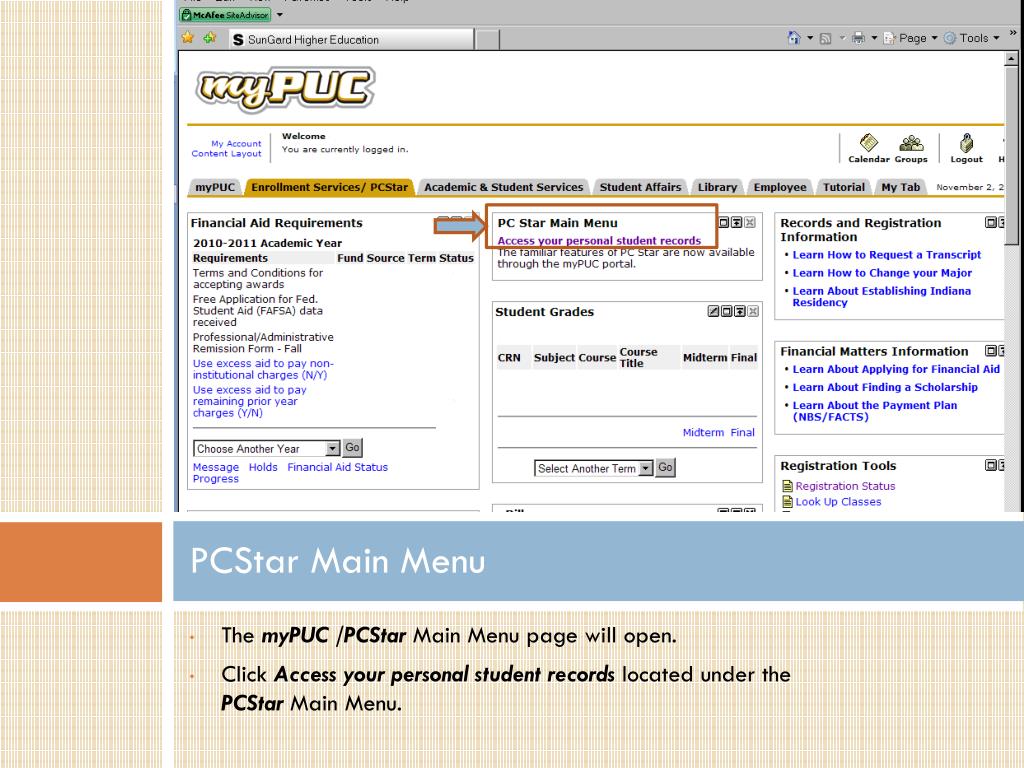Click the page vertical scrollbar up arrow
This screenshot has height=768, width=1024.
pyautogui.click(x=1011, y=58)
